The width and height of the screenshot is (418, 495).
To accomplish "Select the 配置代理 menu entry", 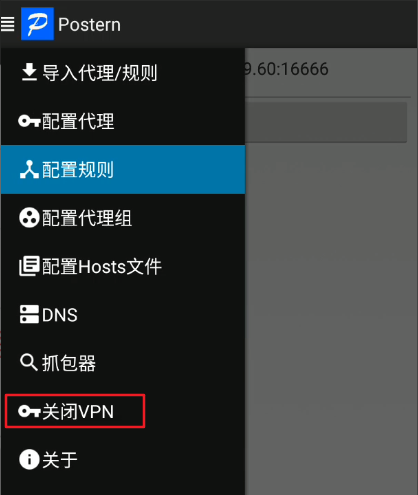I will [x=123, y=121].
